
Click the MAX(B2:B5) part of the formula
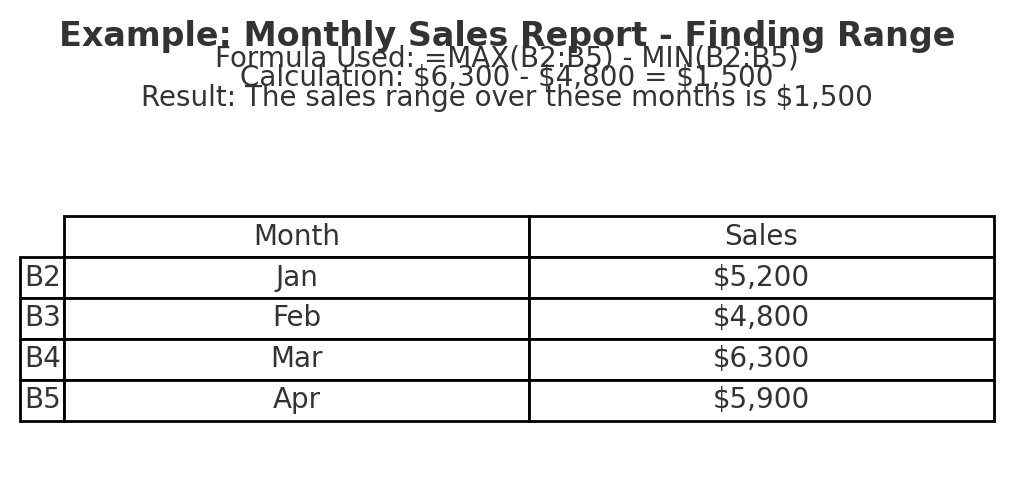click(x=529, y=58)
